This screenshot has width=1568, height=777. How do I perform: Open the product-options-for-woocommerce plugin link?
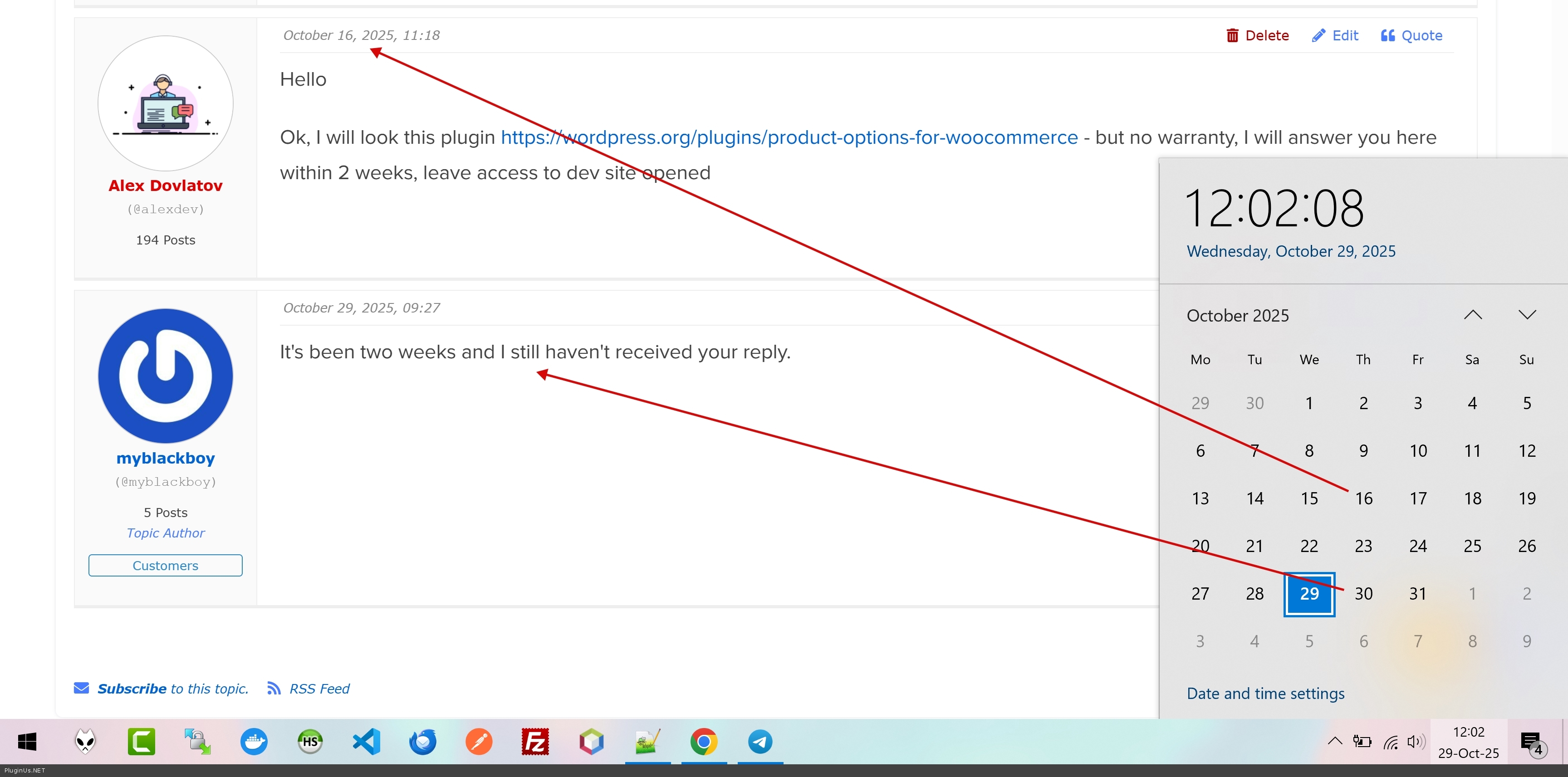789,137
